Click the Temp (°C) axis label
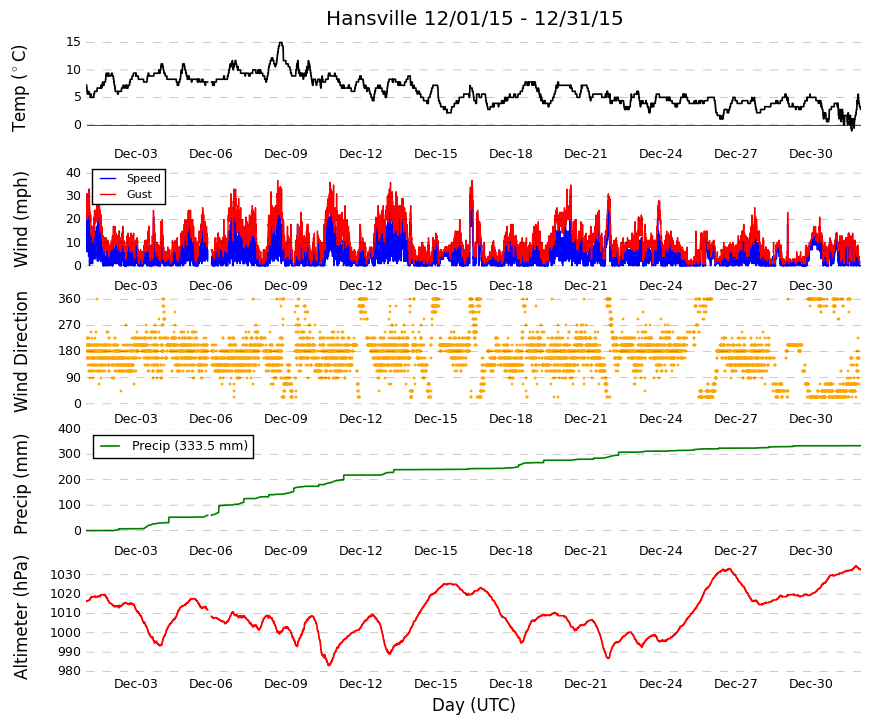Screen dimensions: 871x725 (19, 88)
